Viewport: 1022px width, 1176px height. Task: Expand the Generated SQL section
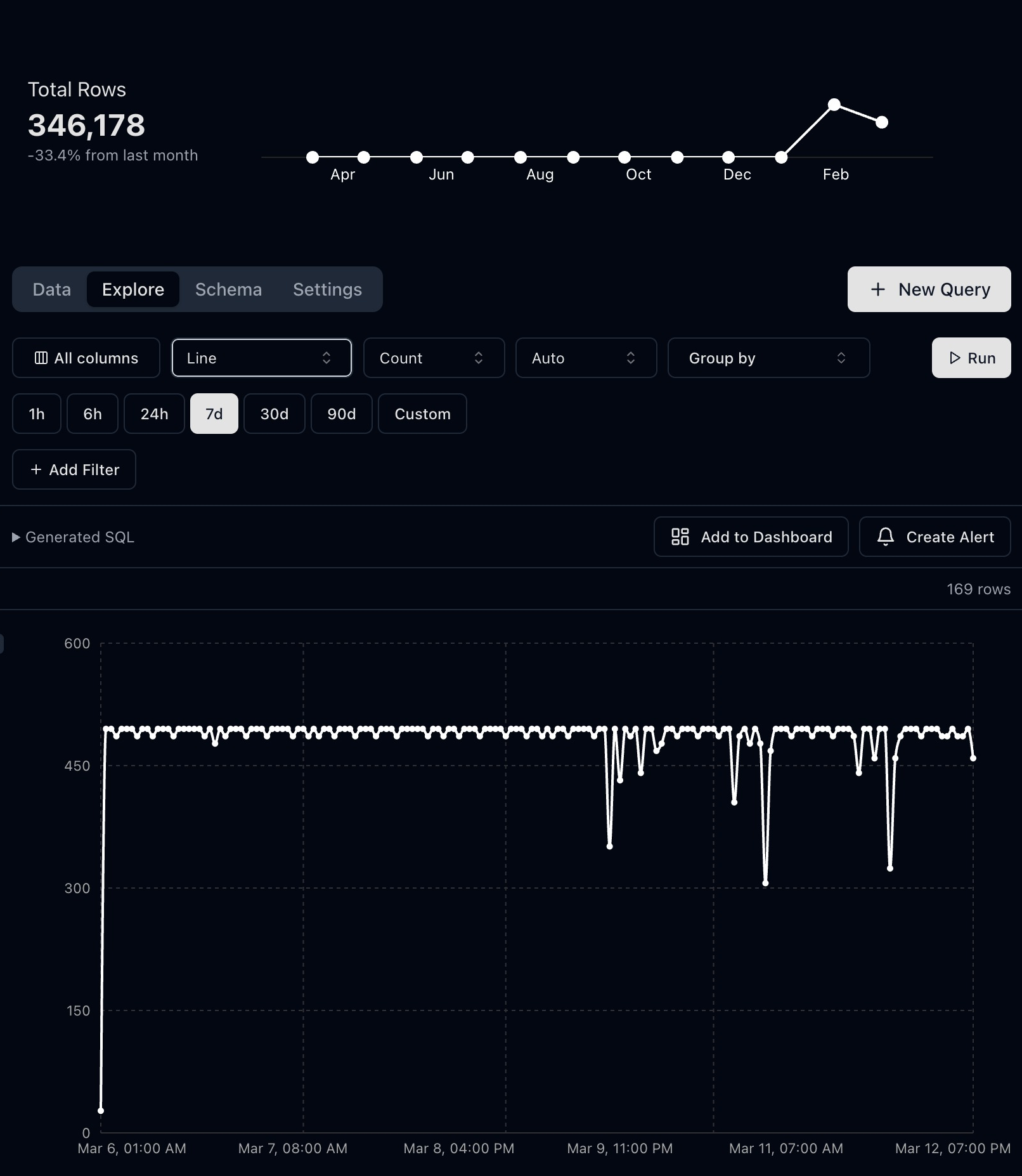point(73,537)
